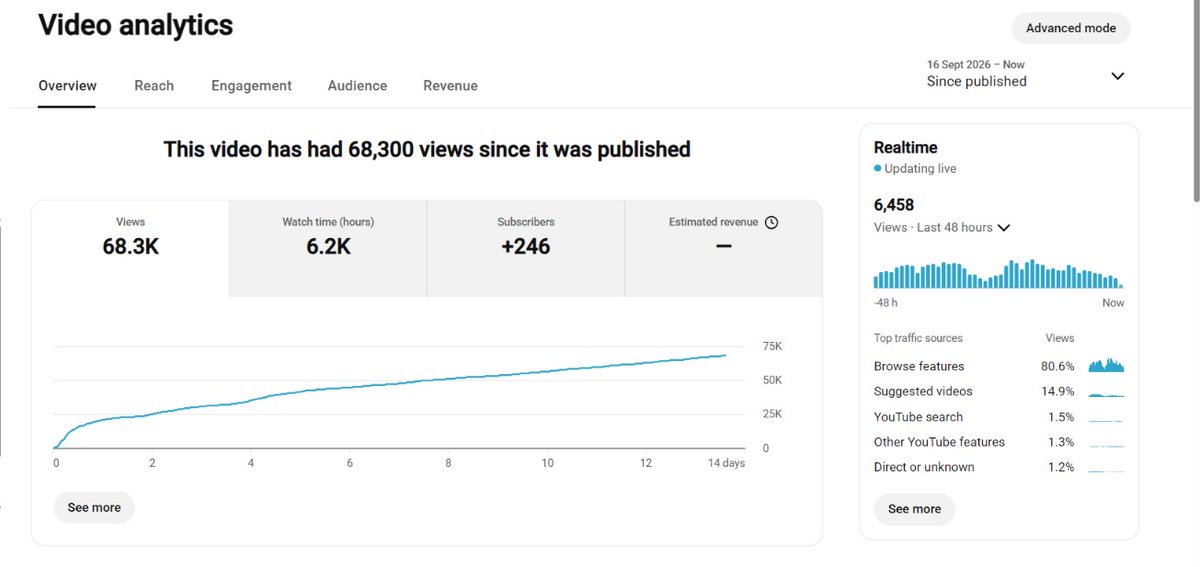Go to the Revenue tab

tap(450, 86)
